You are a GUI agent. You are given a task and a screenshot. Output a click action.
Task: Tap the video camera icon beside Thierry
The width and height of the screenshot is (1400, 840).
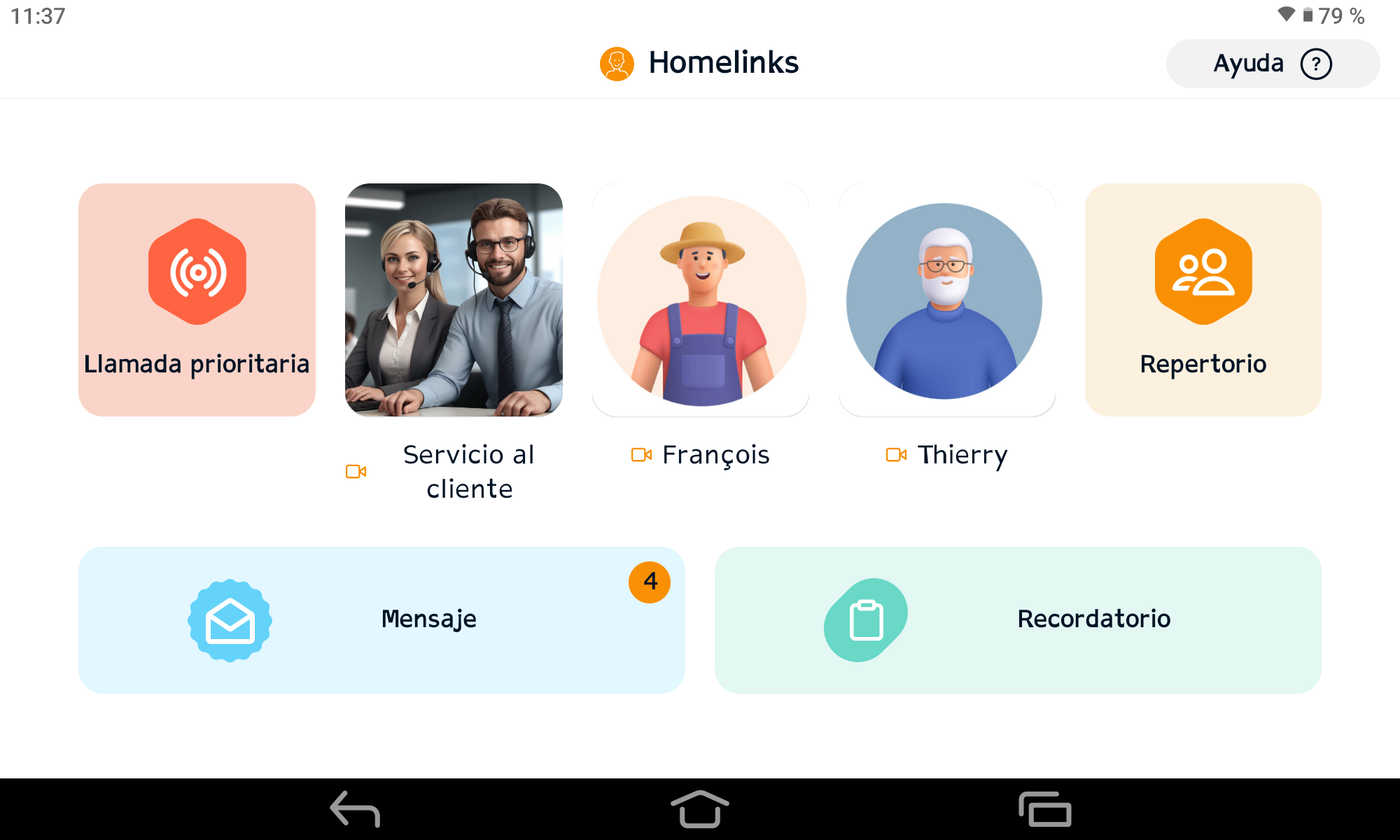[896, 455]
